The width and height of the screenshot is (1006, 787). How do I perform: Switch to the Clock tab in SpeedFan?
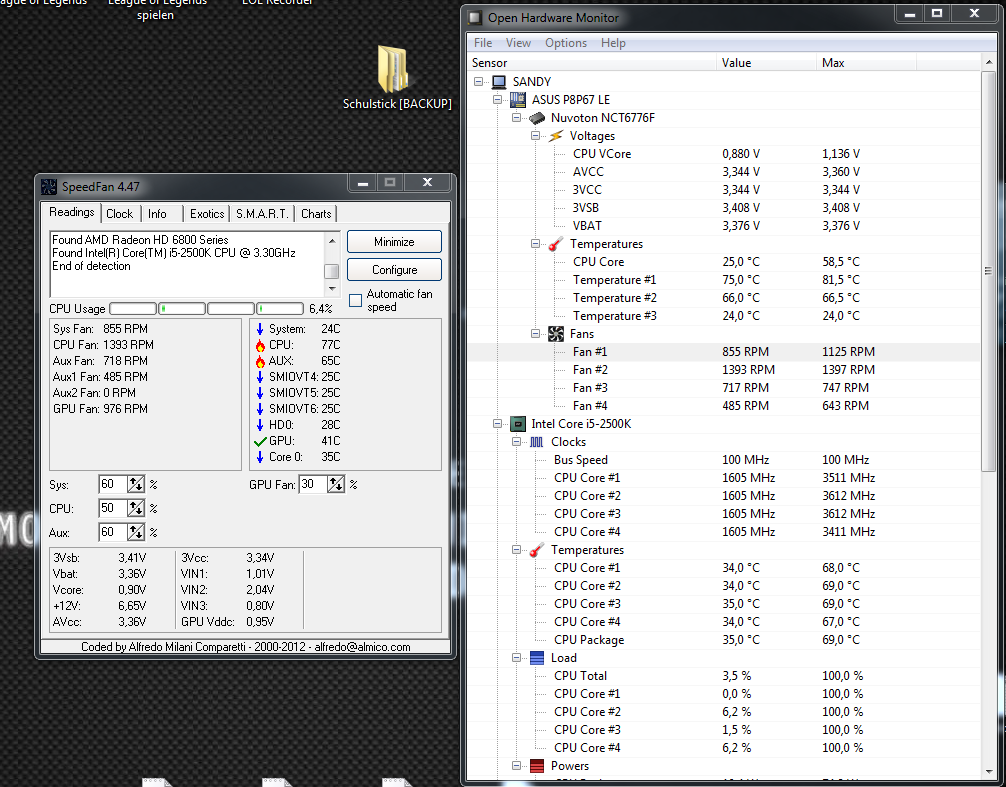[x=119, y=214]
